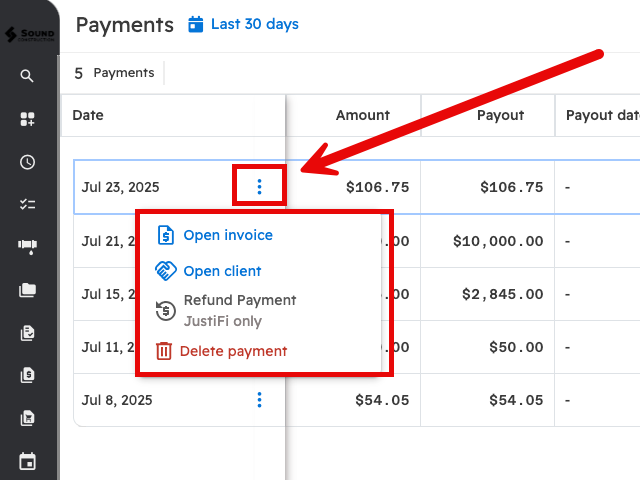
Task: Click the Sound Construction logo
Action: tap(29, 35)
